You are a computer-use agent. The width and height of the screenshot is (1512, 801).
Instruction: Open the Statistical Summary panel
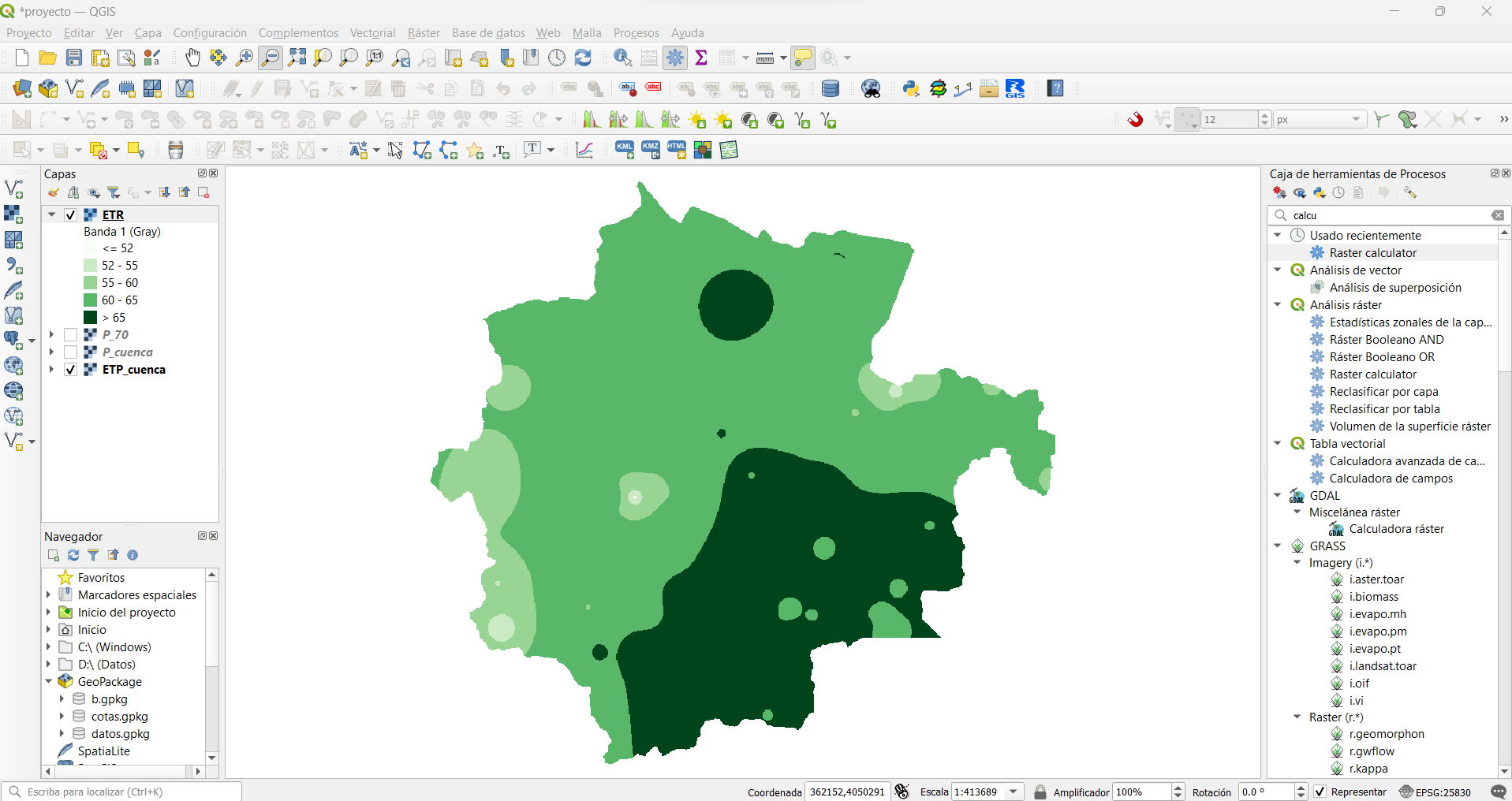click(700, 58)
